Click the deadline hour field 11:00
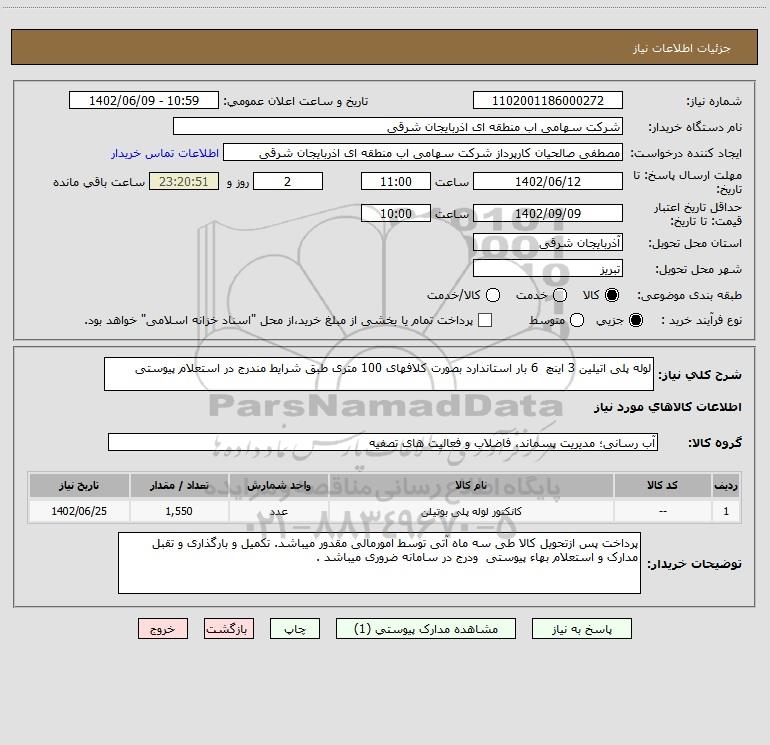This screenshot has width=770, height=745. (396, 181)
